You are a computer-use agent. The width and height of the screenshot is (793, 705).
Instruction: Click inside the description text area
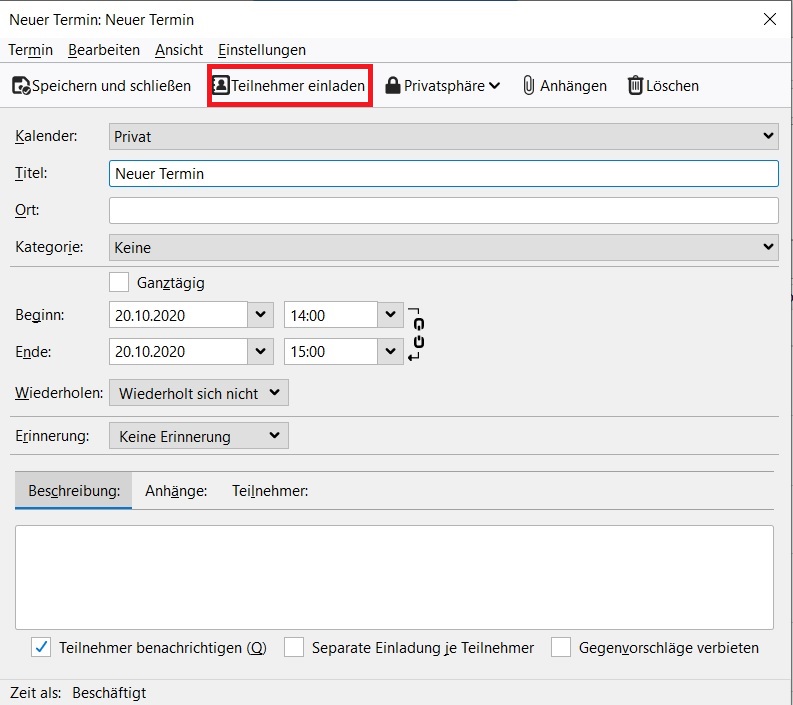394,577
